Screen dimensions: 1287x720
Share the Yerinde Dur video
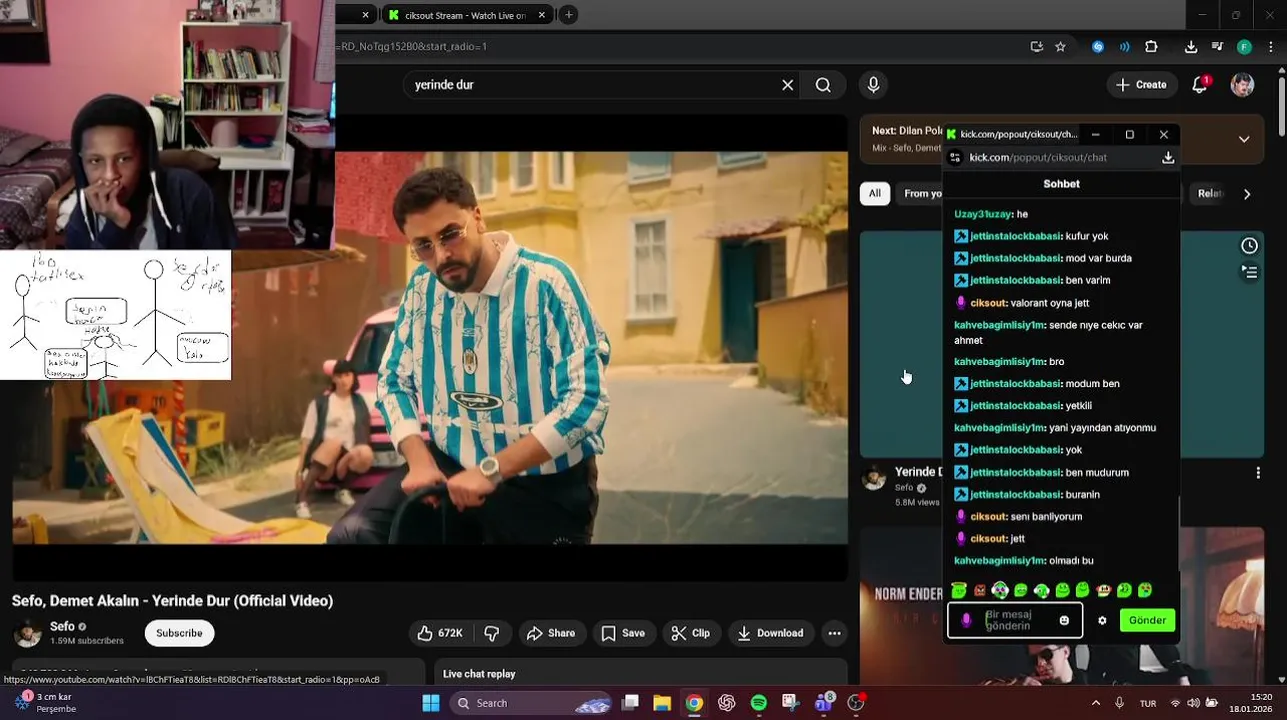pyautogui.click(x=551, y=633)
